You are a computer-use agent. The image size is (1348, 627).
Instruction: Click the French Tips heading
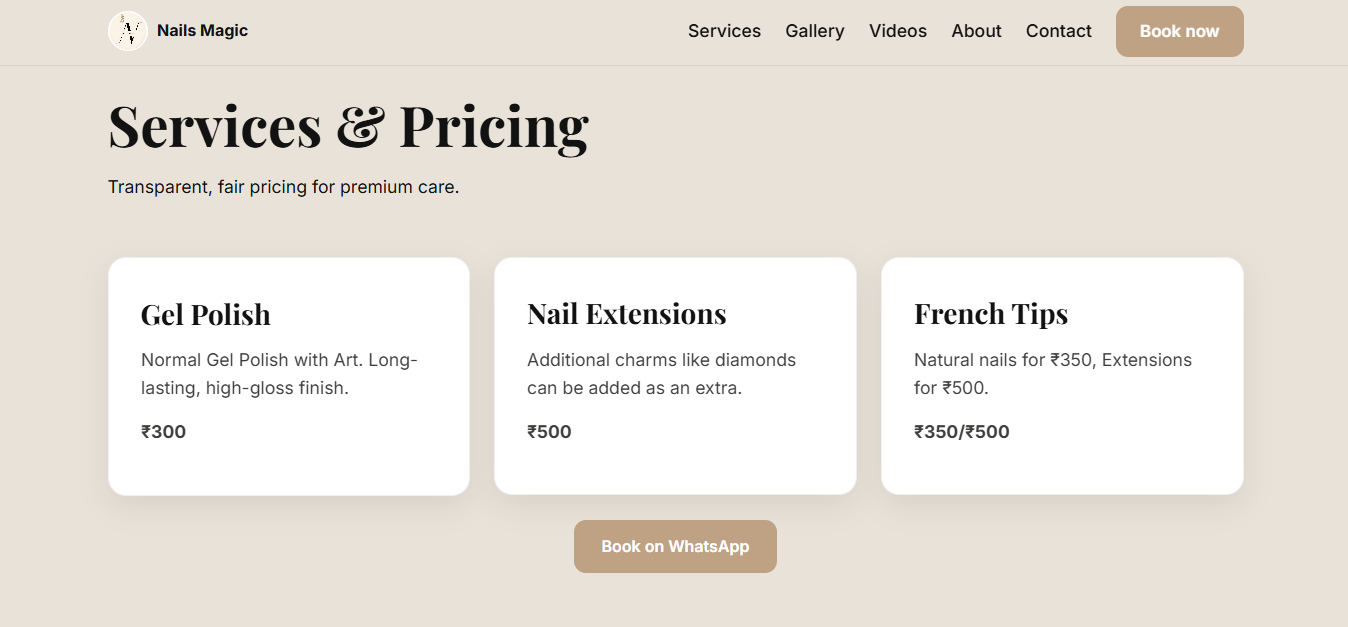(x=991, y=314)
